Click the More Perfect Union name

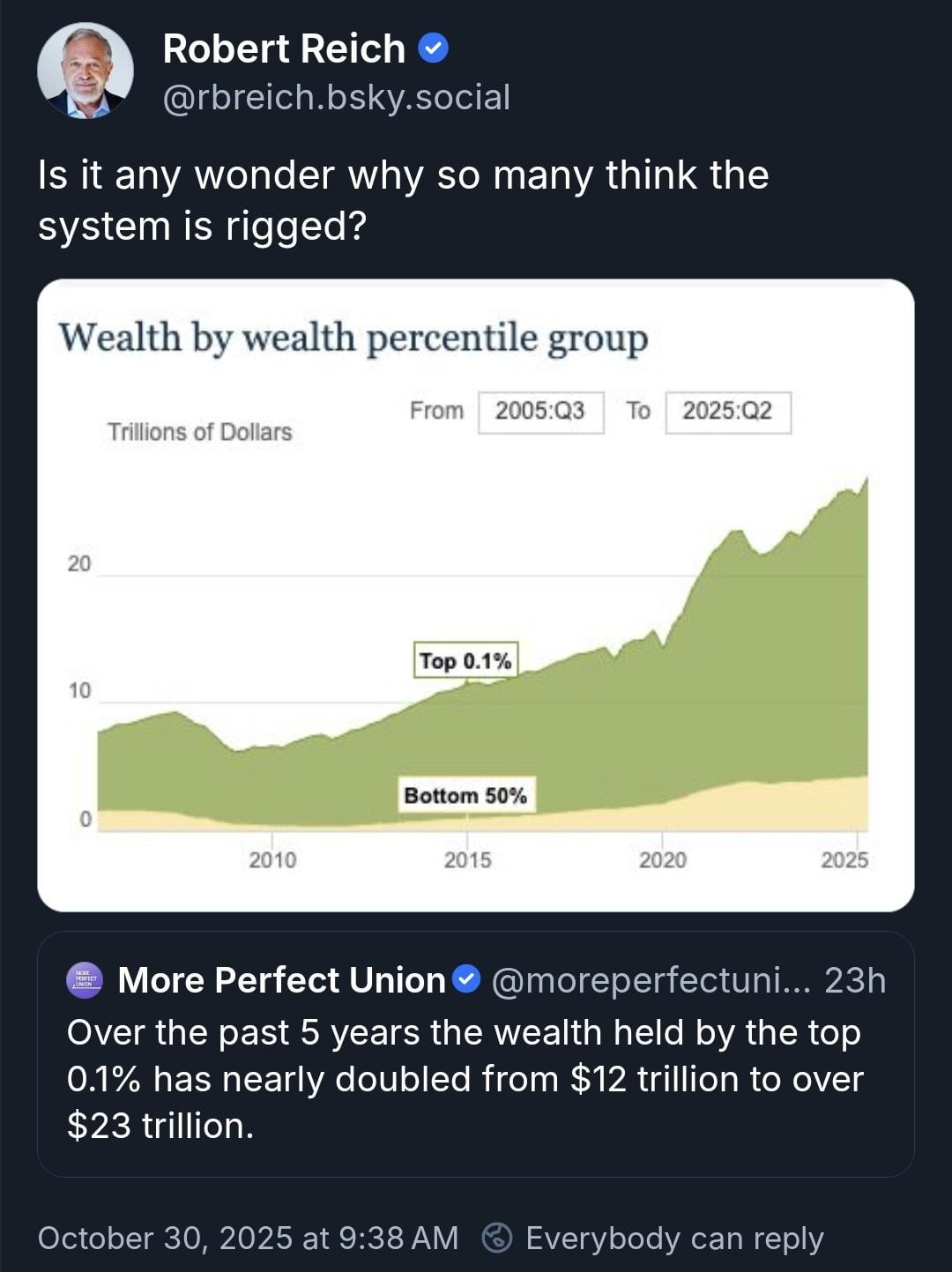tap(282, 979)
